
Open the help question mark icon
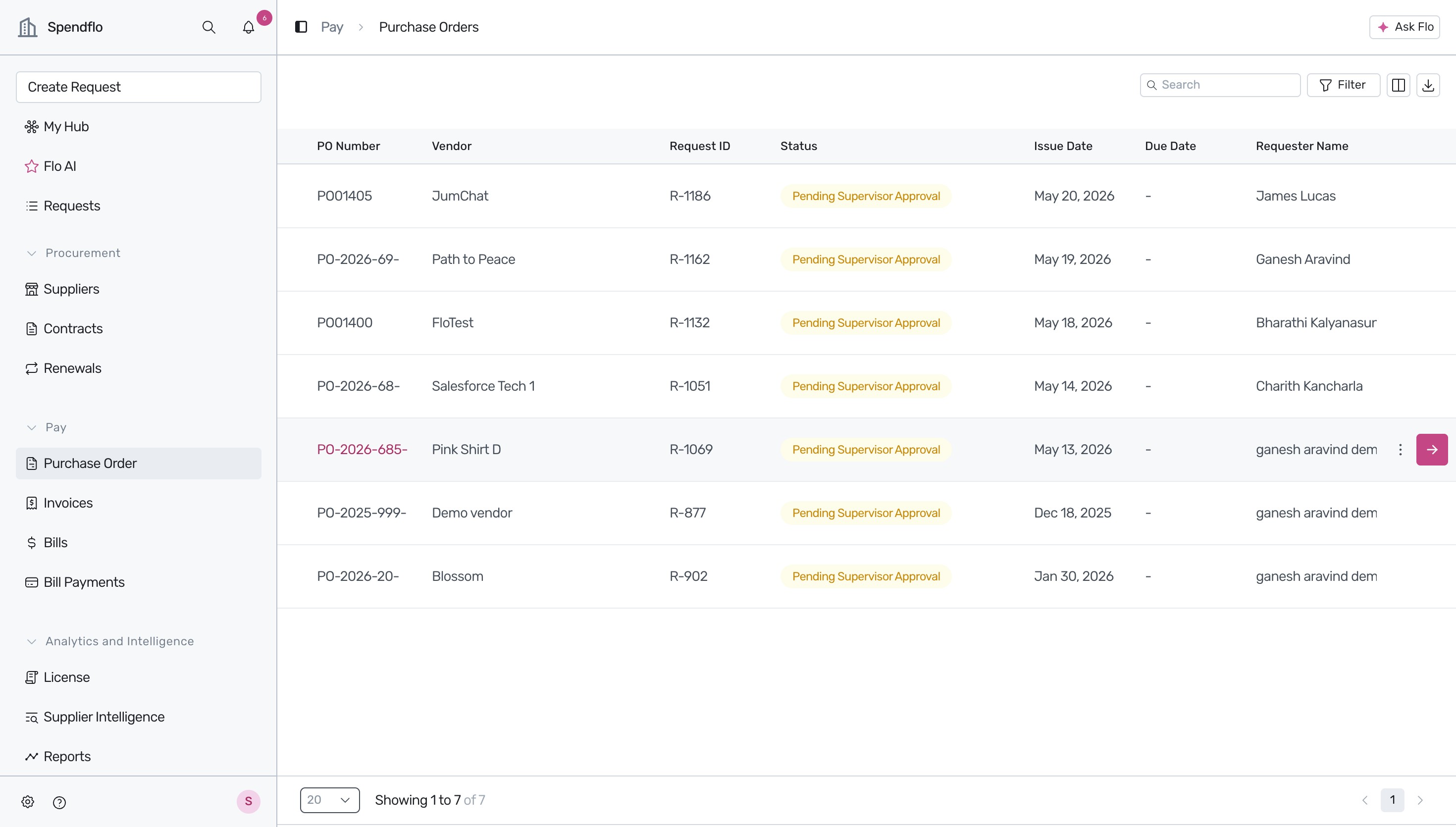pyautogui.click(x=59, y=802)
